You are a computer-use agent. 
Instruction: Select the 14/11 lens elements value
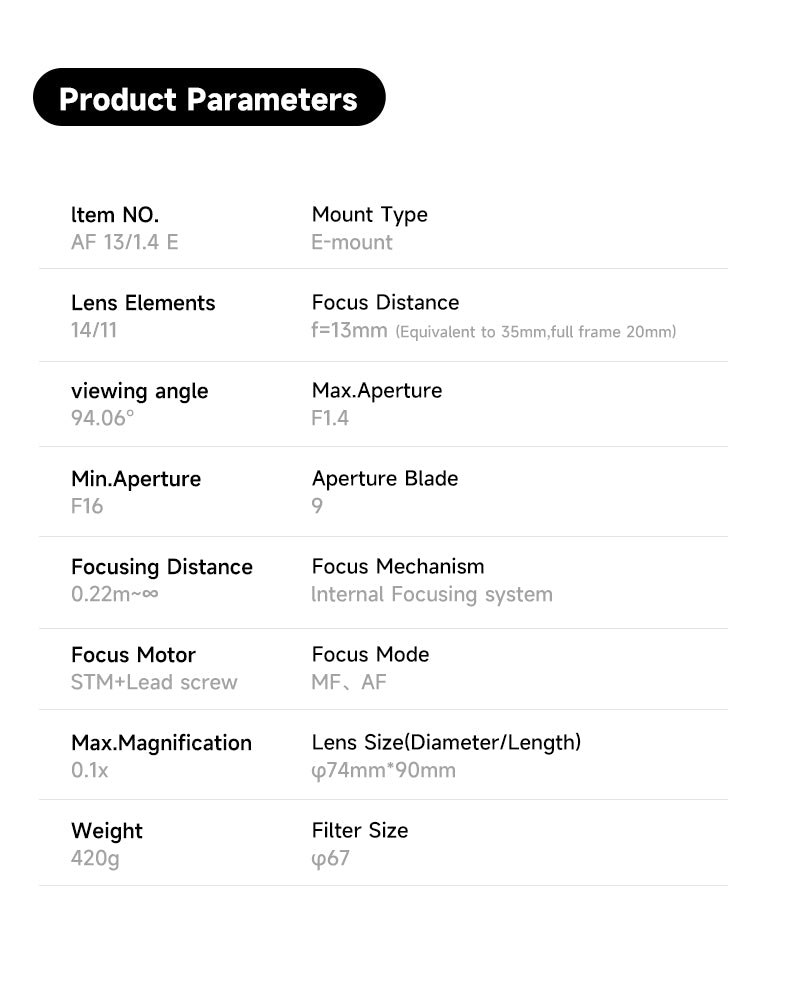94,330
